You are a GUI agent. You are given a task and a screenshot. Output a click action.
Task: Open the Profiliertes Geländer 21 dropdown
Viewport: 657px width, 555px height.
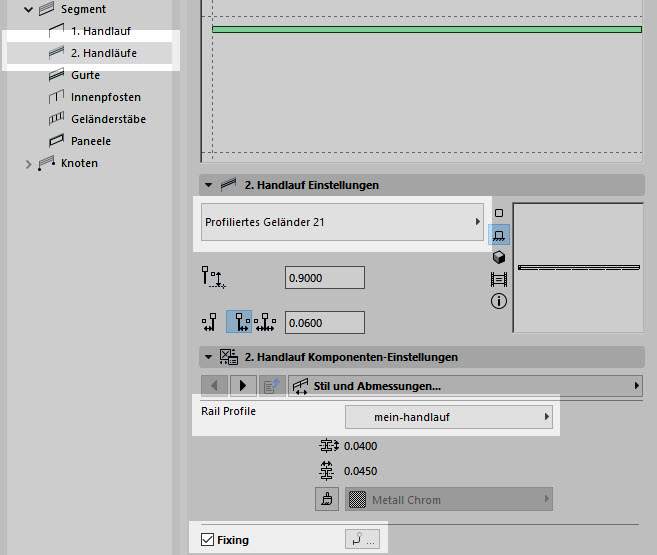click(x=342, y=222)
